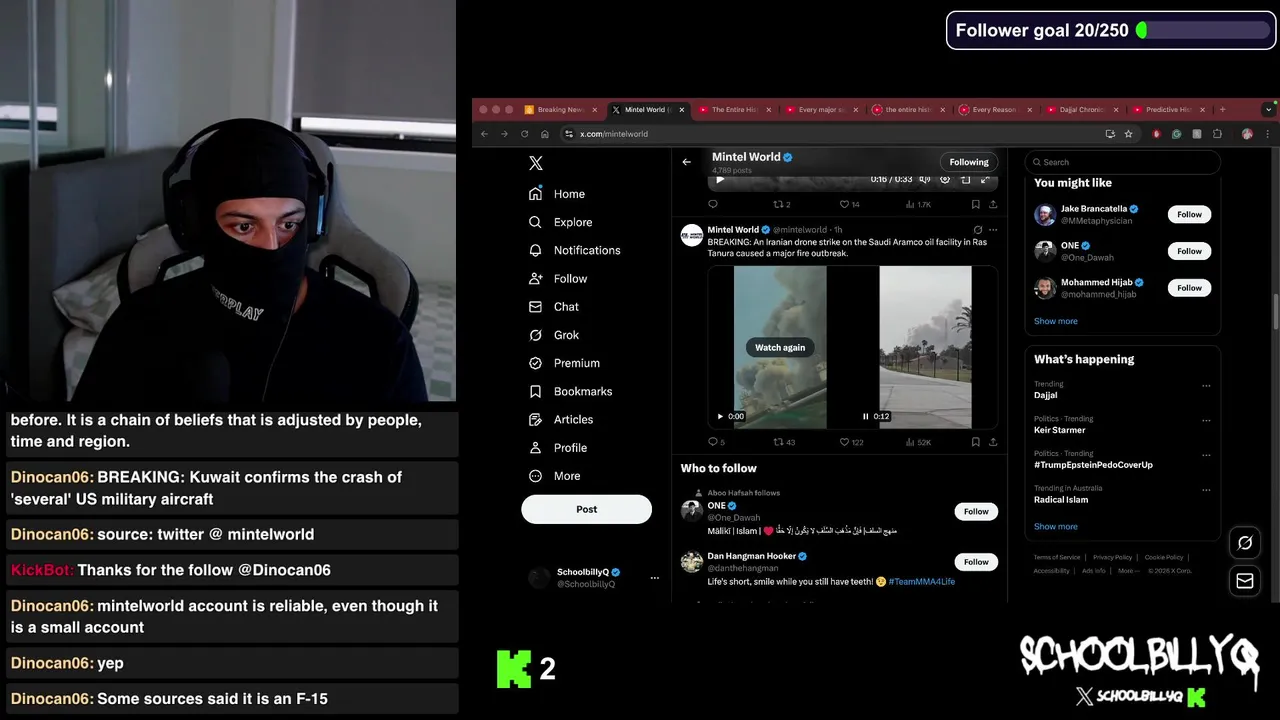Open options for Dajjal trend

(1206, 385)
